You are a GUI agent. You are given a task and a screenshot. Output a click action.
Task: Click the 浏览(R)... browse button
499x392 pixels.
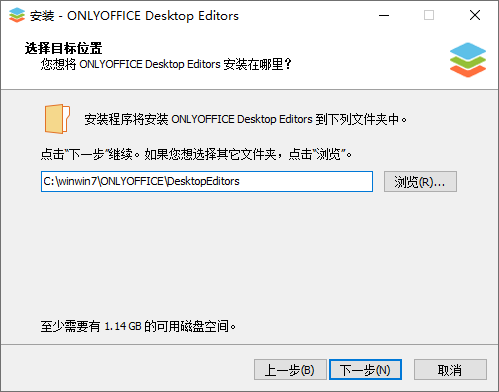420,182
